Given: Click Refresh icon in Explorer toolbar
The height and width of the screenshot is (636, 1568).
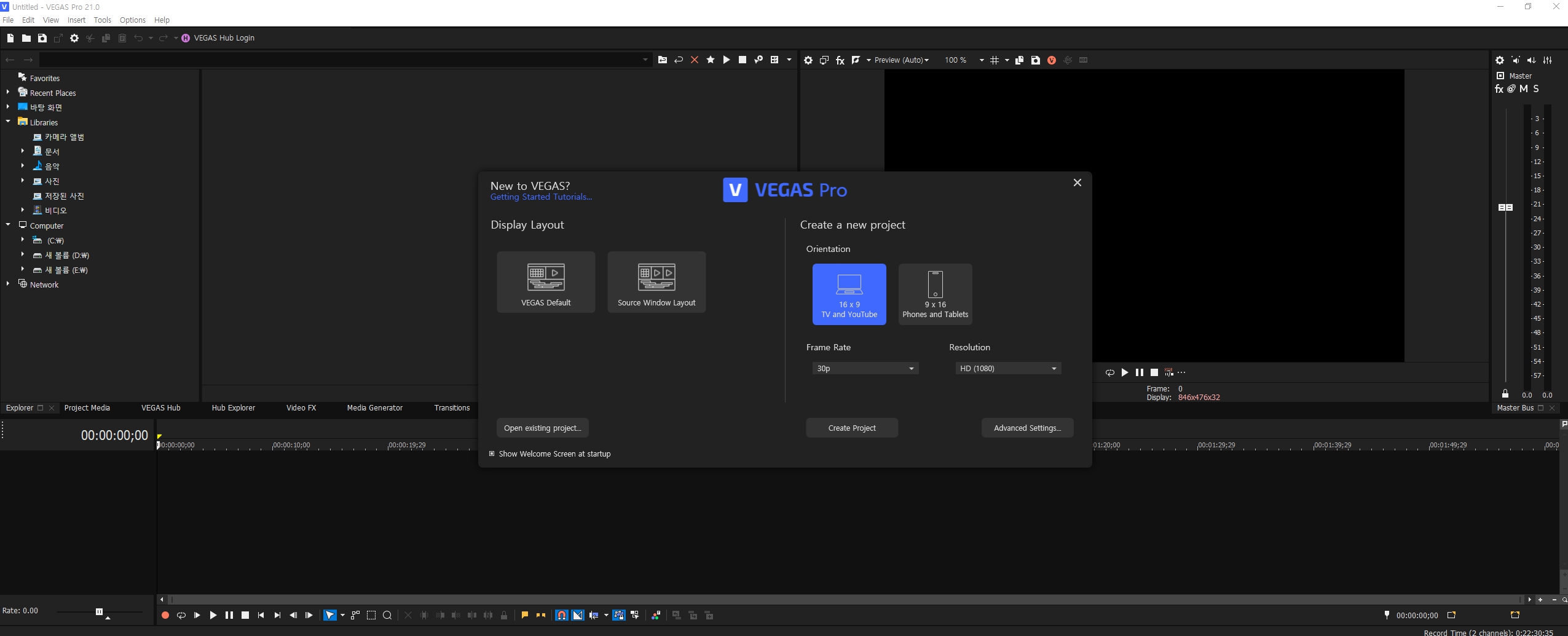Looking at the screenshot, I should pos(679,60).
